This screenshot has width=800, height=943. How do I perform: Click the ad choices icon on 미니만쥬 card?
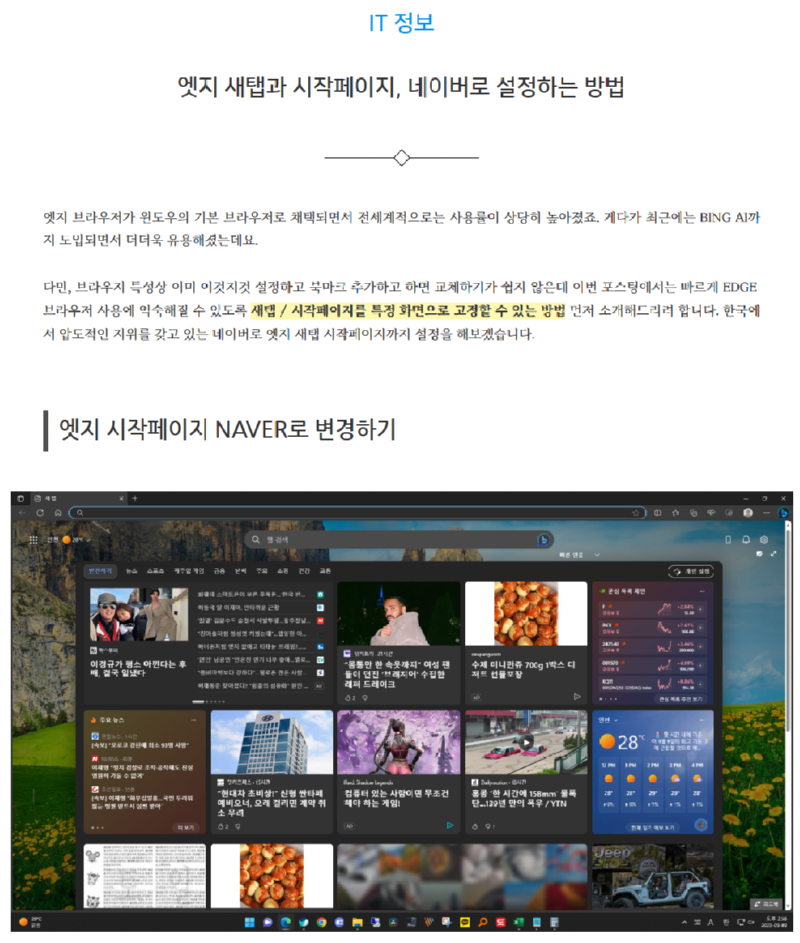click(576, 696)
